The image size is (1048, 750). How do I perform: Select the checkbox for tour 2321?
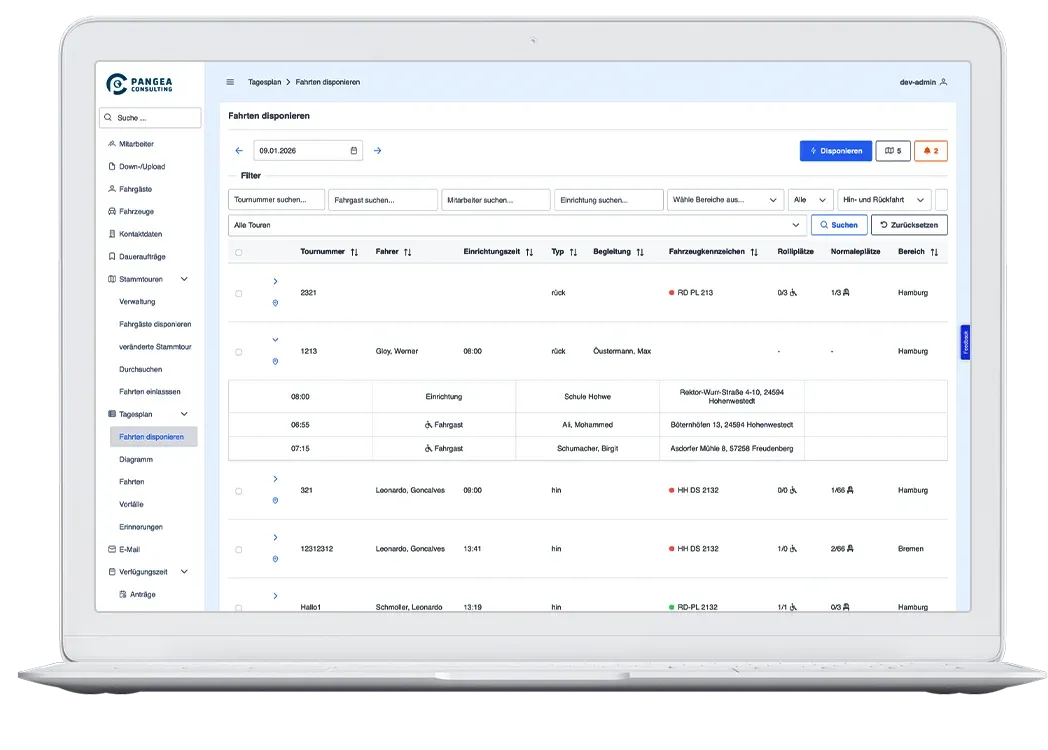[x=238, y=294]
